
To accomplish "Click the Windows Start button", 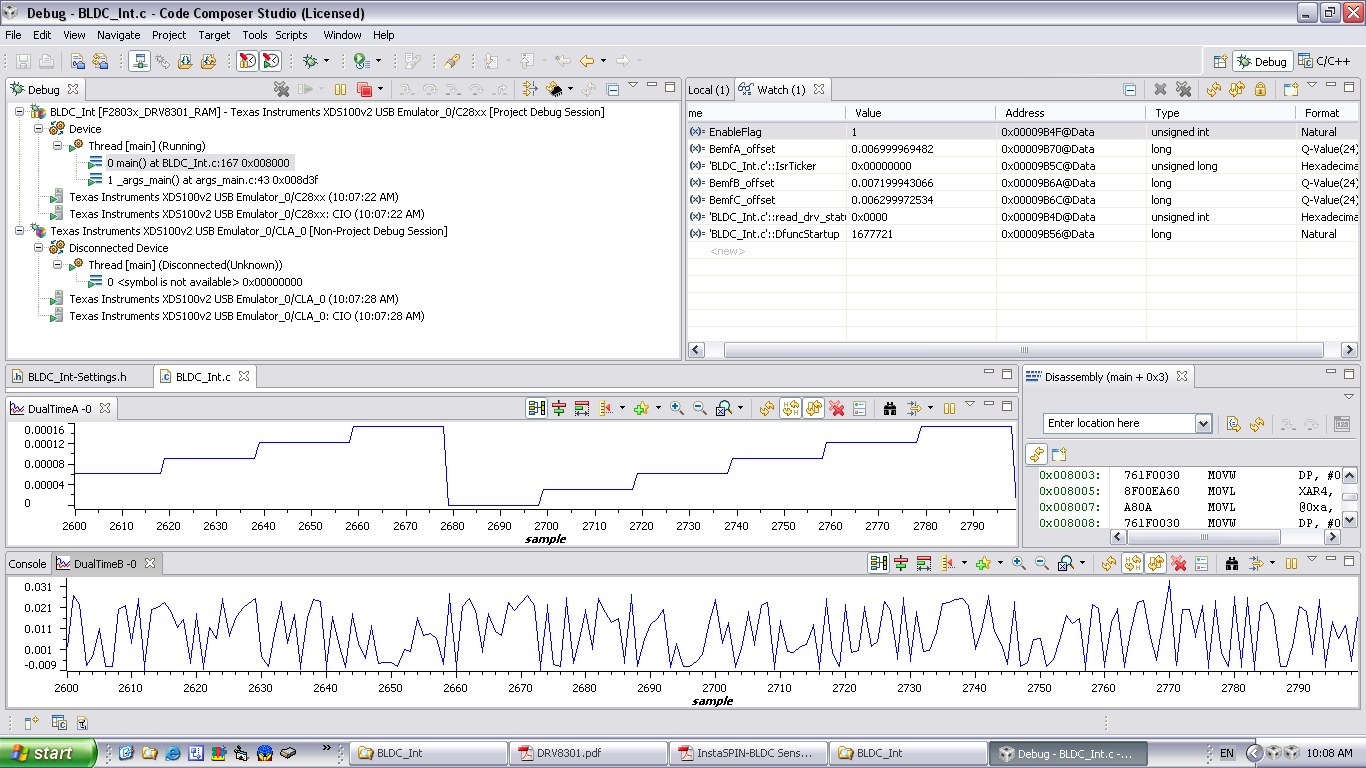I will pyautogui.click(x=48, y=753).
